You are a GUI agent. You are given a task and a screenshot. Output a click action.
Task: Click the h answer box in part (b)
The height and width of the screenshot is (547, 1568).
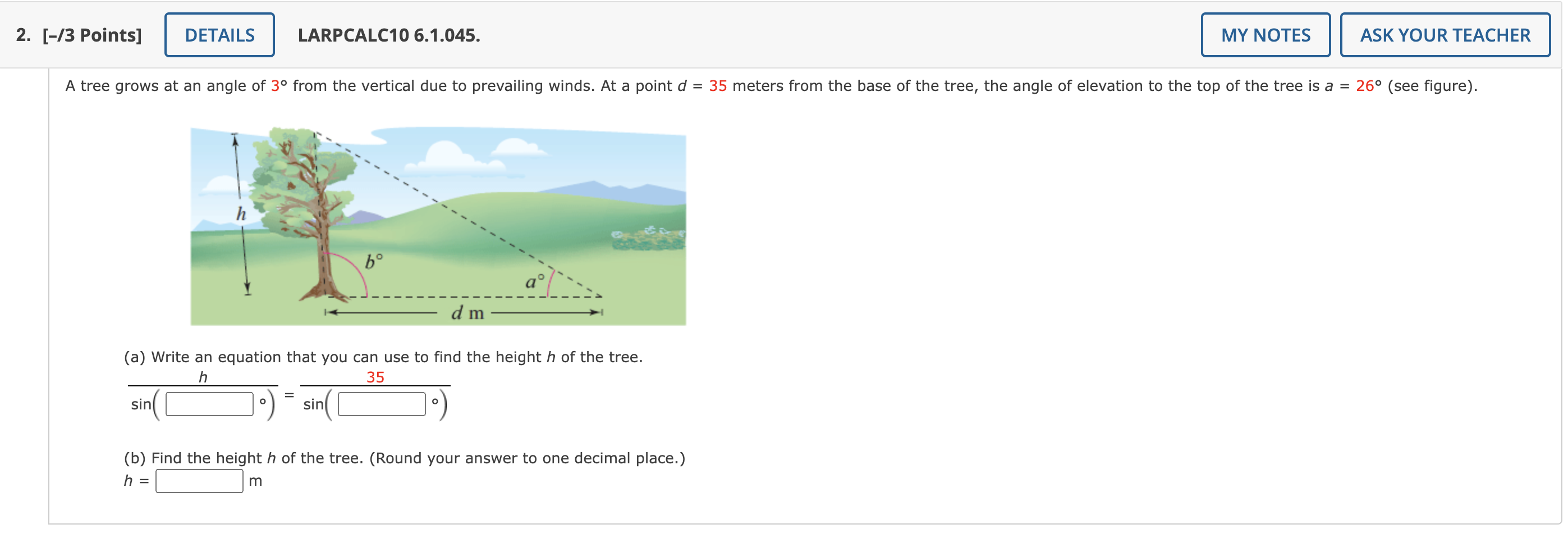click(199, 481)
